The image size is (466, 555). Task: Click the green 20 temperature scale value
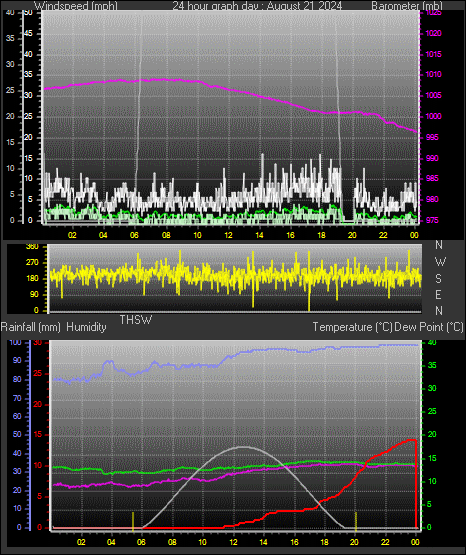(x=432, y=435)
